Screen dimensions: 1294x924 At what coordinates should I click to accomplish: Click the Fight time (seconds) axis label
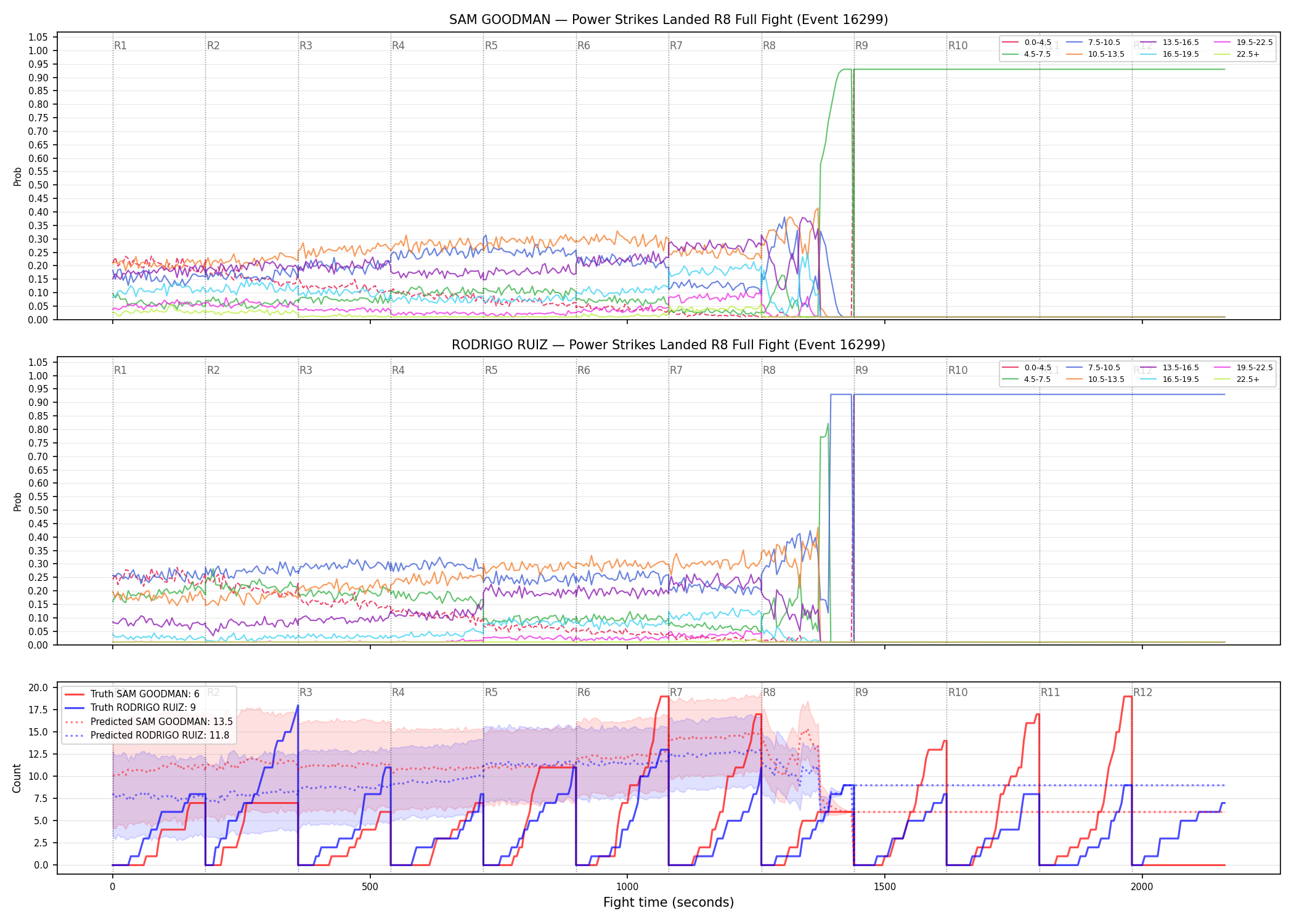point(669,902)
